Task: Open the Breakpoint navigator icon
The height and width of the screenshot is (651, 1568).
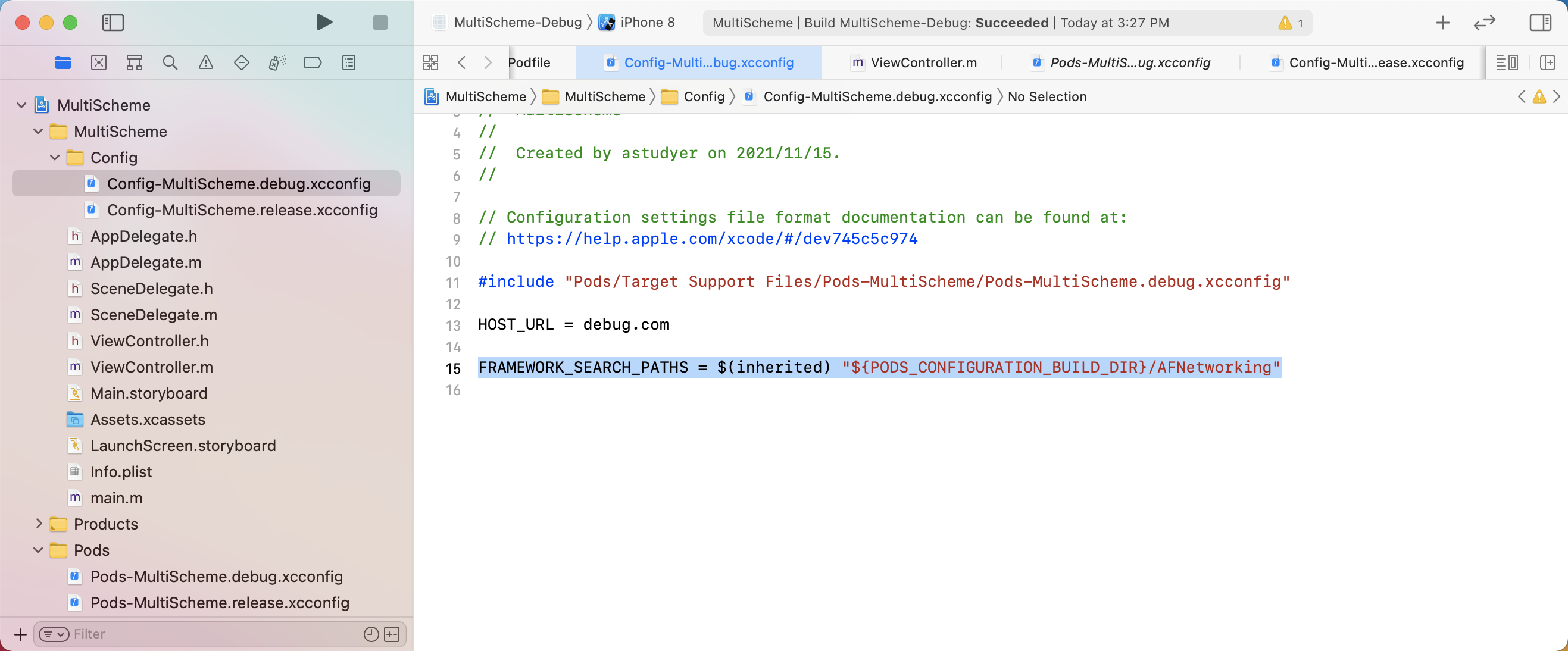Action: (313, 62)
